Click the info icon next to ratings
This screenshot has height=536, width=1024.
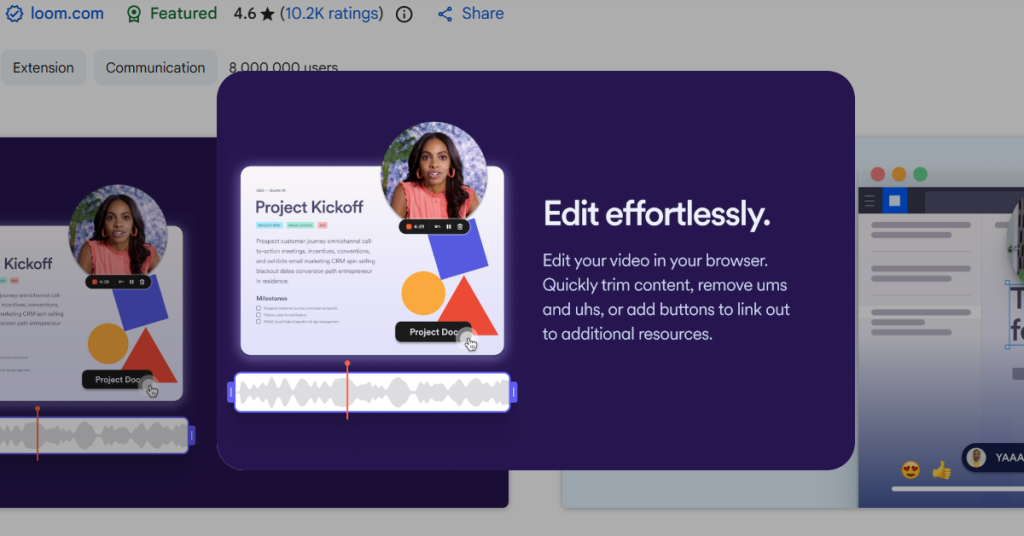pos(404,14)
